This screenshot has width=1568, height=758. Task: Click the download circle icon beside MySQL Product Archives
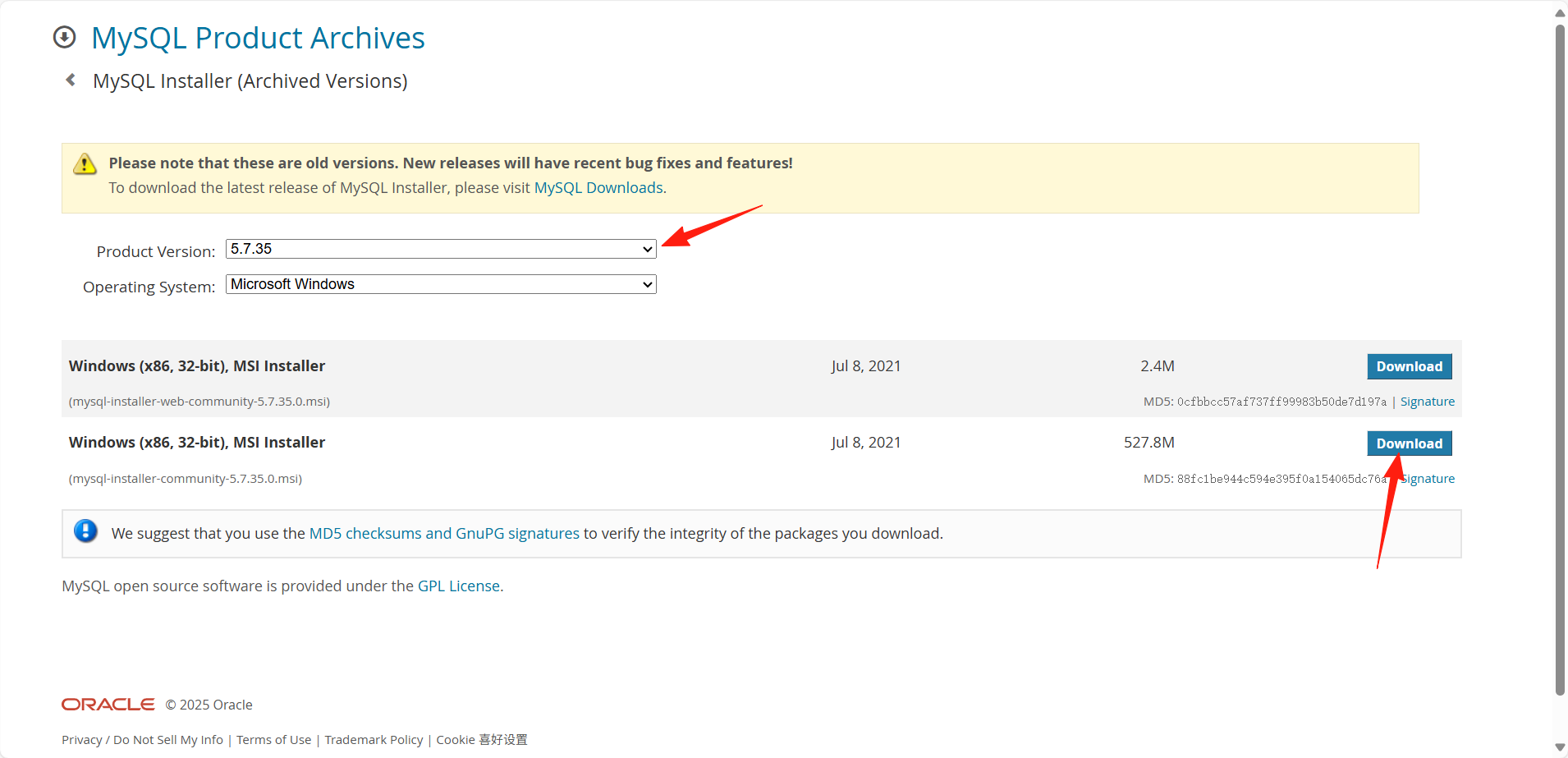(x=64, y=37)
